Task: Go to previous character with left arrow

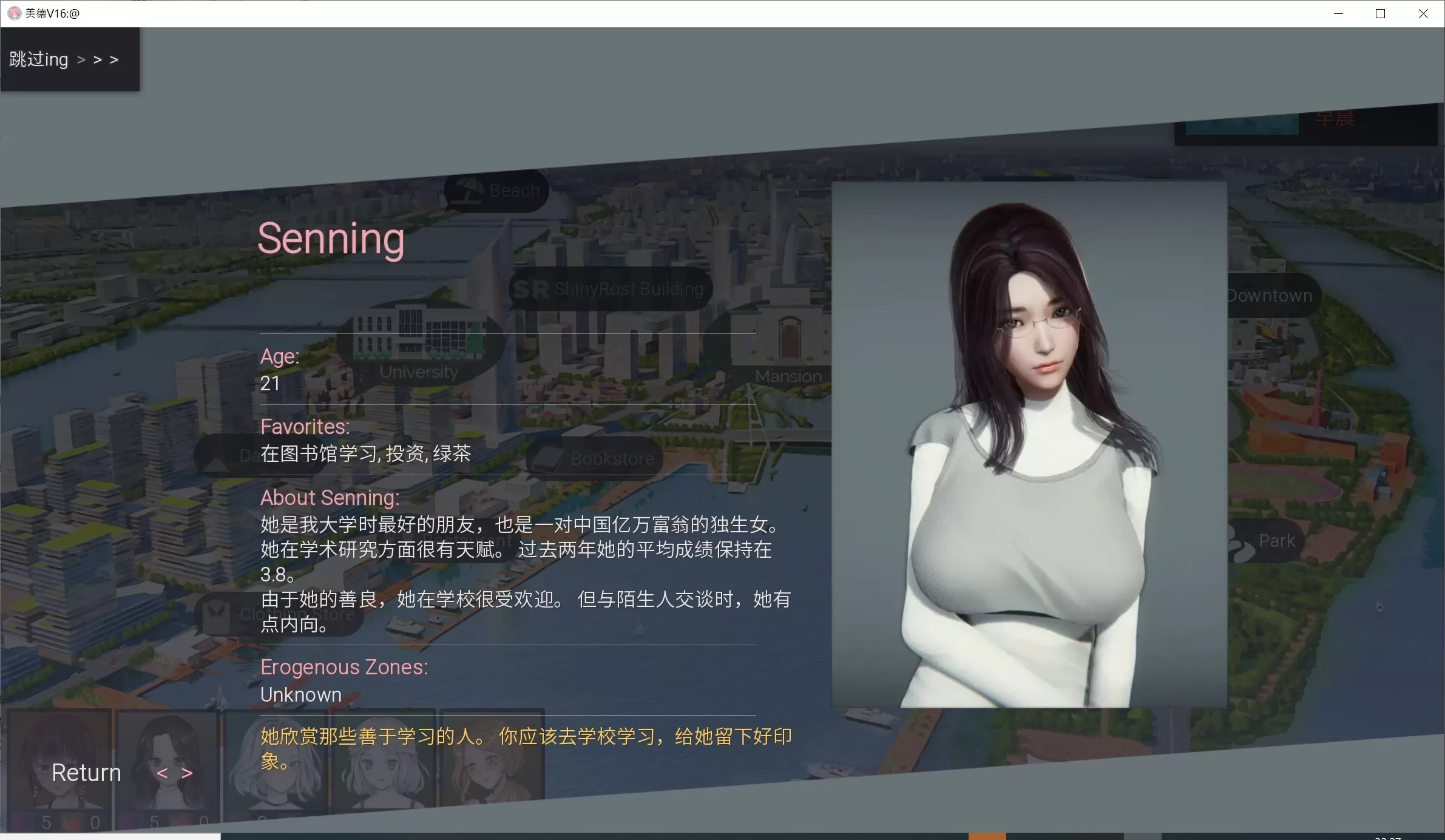Action: (162, 773)
